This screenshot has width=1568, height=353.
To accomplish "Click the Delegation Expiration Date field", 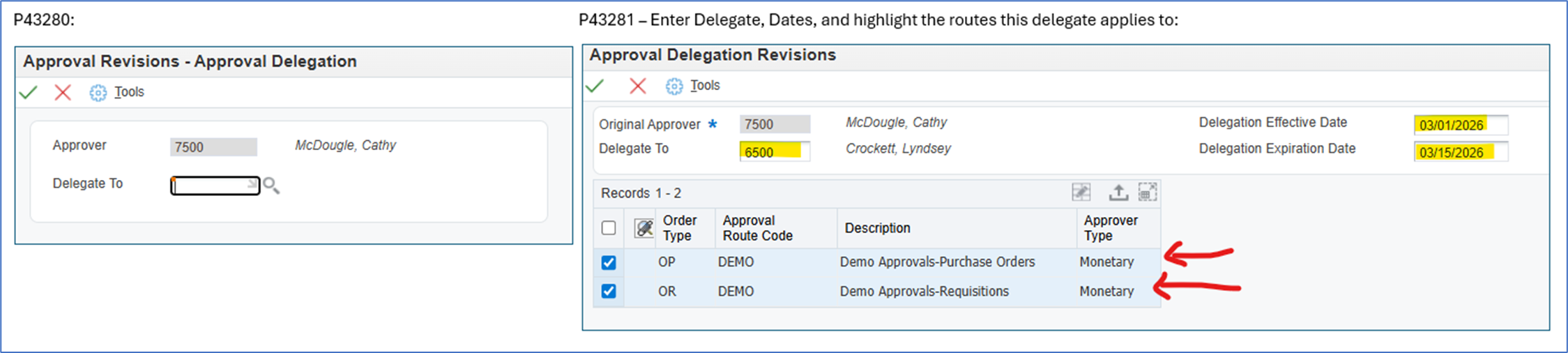I will (x=1460, y=152).
